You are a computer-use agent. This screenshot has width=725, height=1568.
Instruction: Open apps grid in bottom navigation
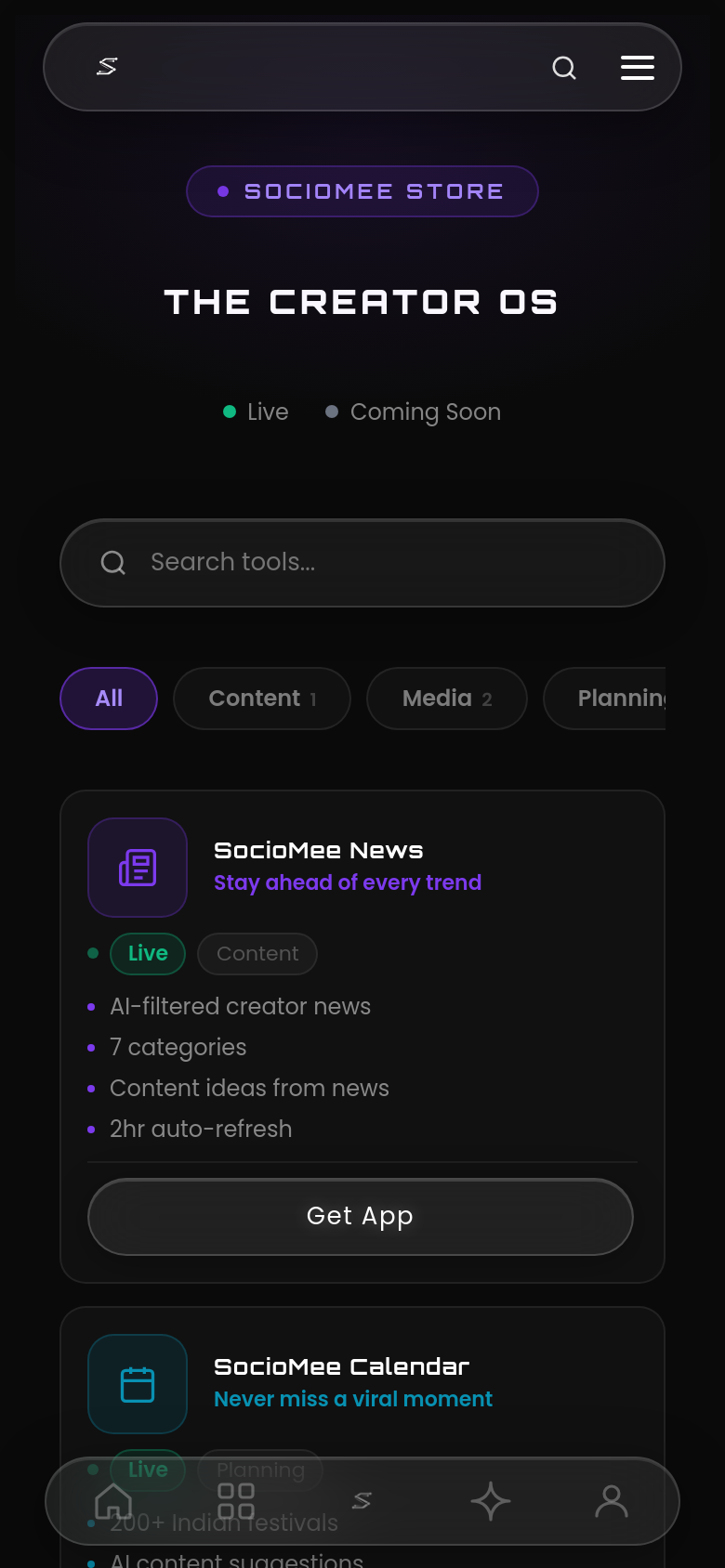236,1501
